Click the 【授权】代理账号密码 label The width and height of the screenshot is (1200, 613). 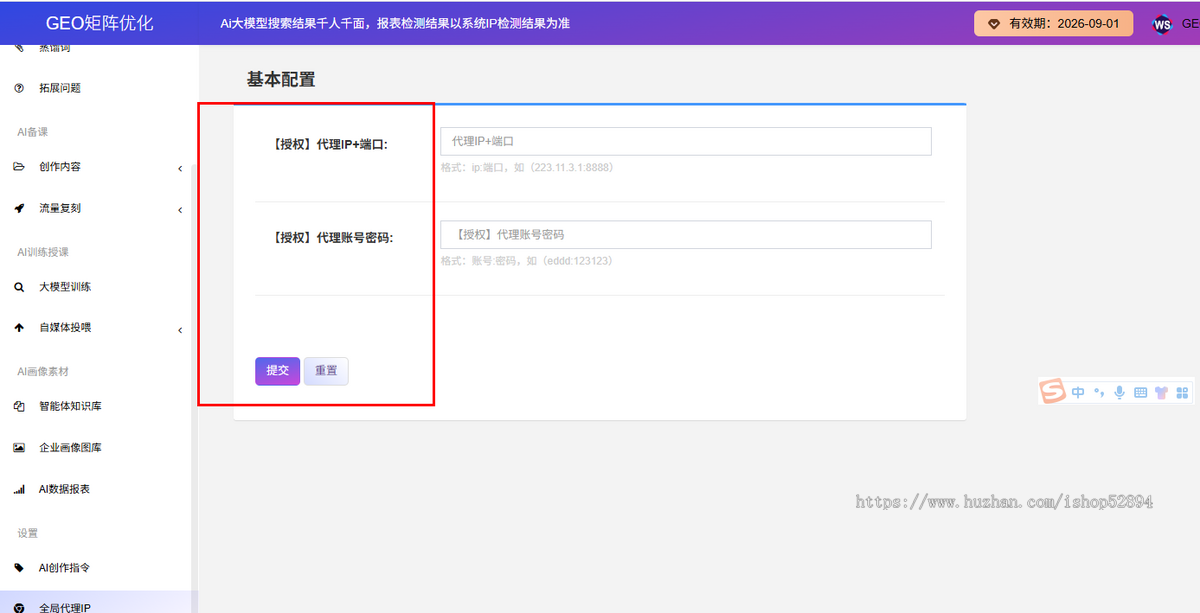pos(332,238)
